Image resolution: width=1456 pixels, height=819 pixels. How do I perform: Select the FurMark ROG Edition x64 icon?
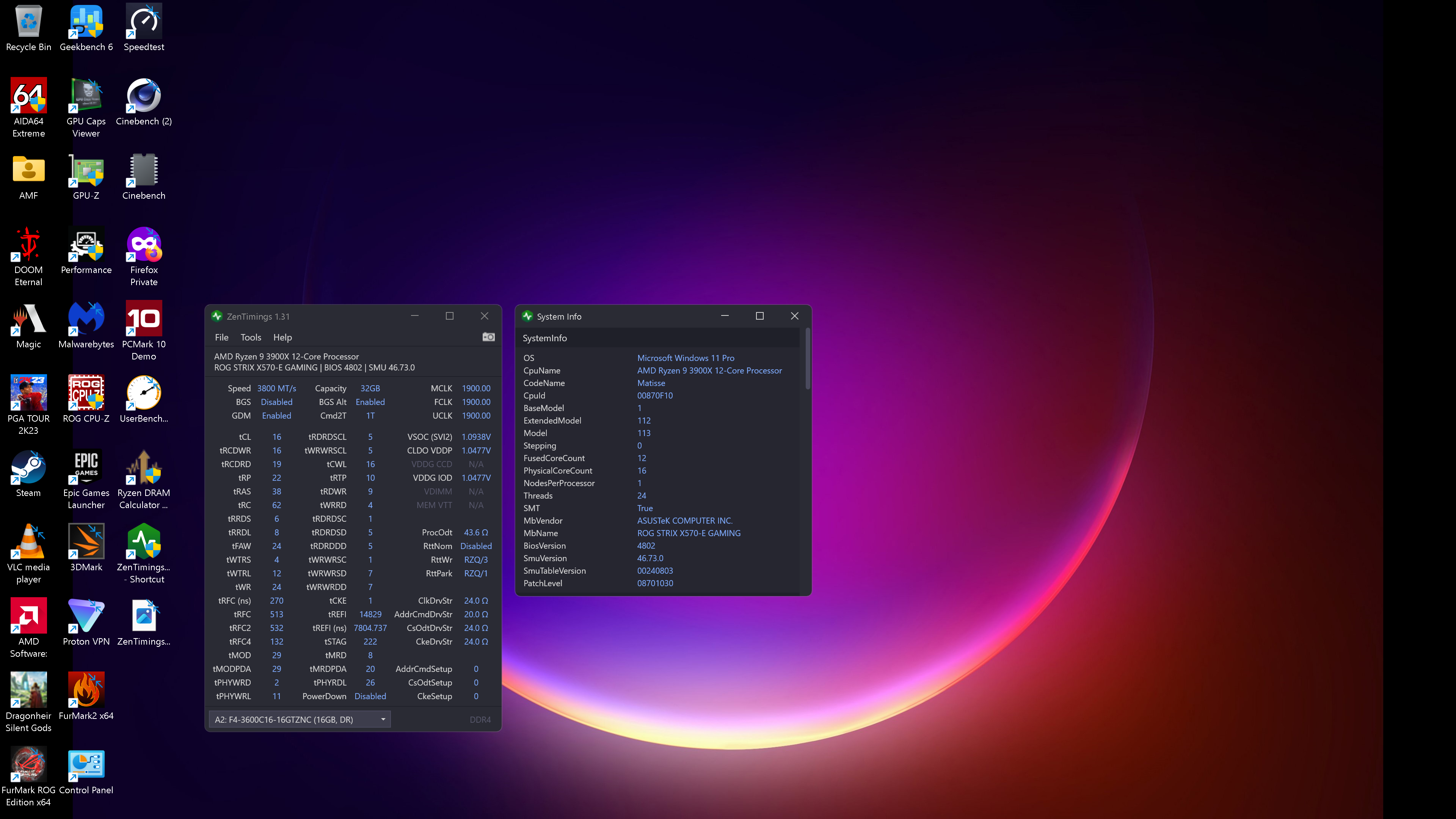(x=28, y=777)
